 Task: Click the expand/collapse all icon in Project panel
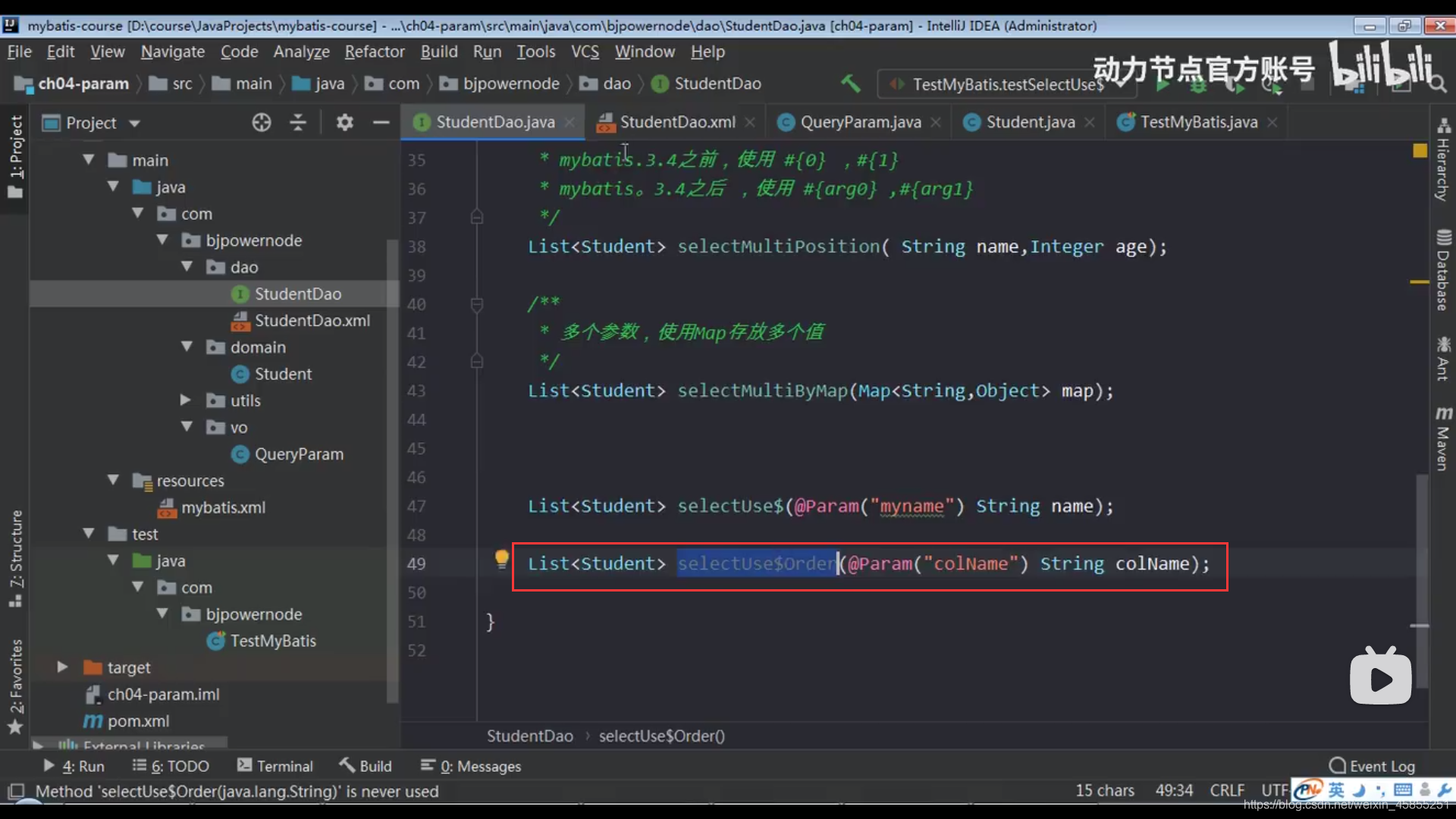(298, 122)
